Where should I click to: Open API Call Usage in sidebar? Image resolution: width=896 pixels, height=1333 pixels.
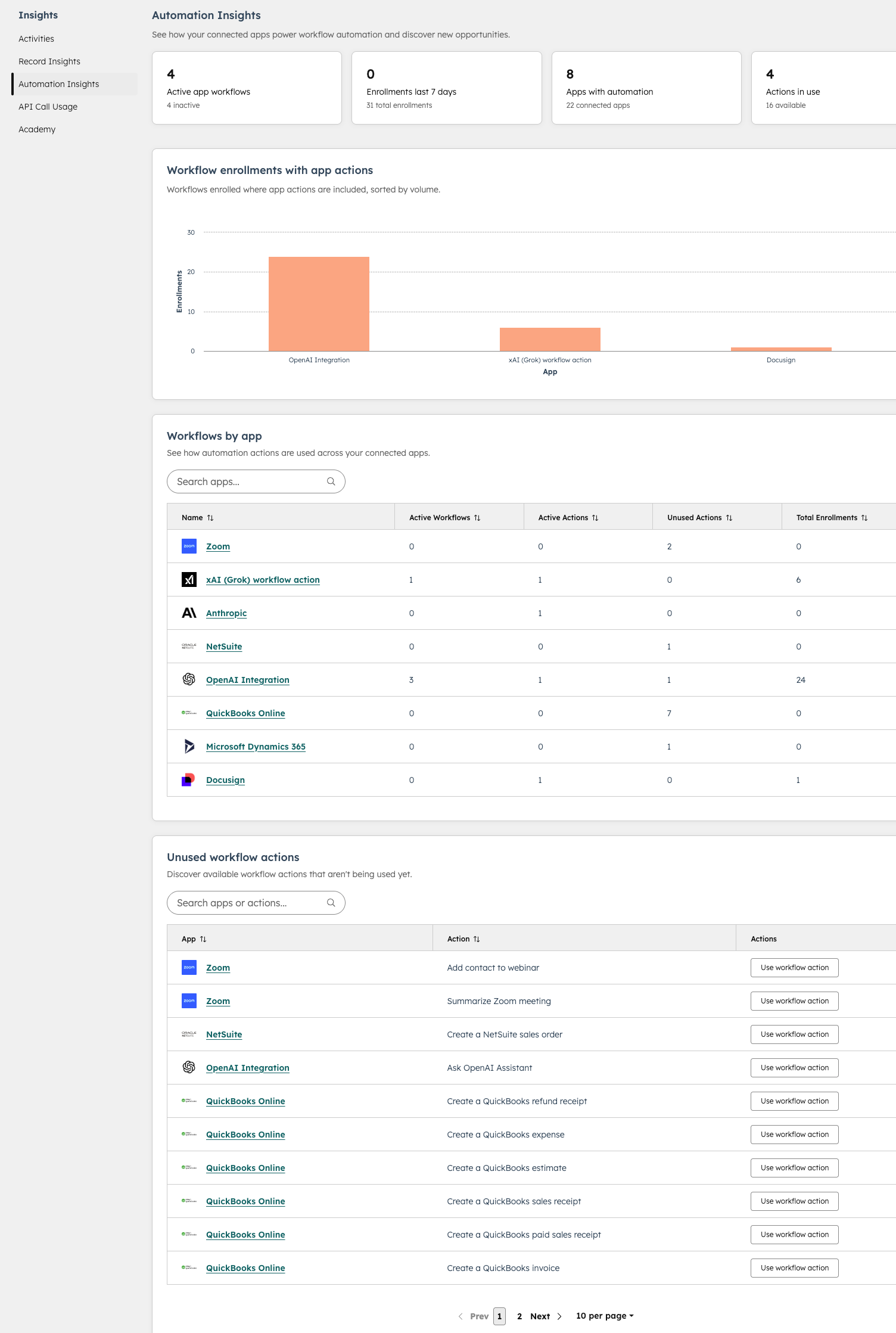[x=48, y=107]
